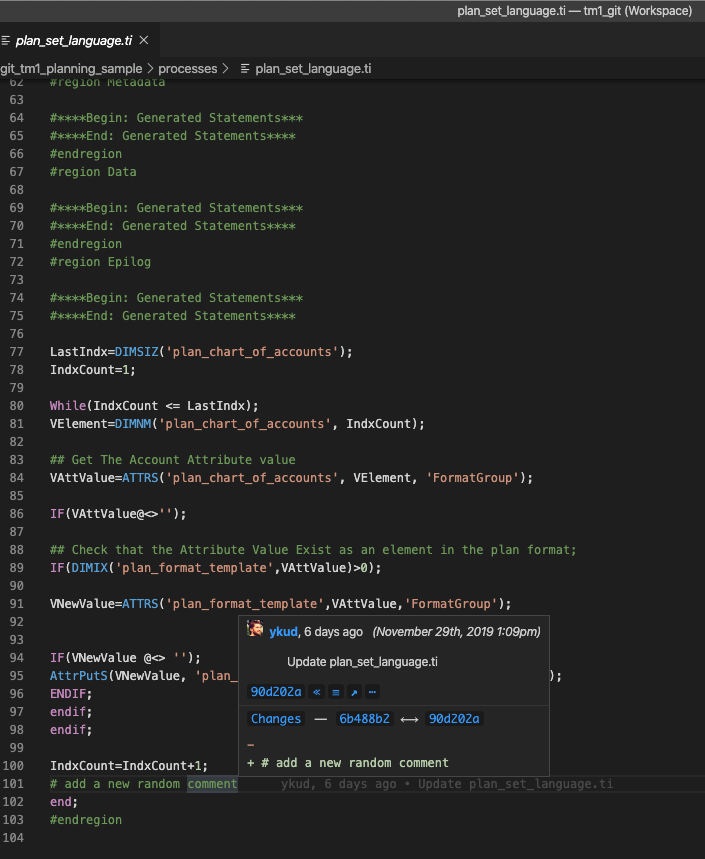
Task: Click line number 77 in the gutter
Action: (x=17, y=352)
